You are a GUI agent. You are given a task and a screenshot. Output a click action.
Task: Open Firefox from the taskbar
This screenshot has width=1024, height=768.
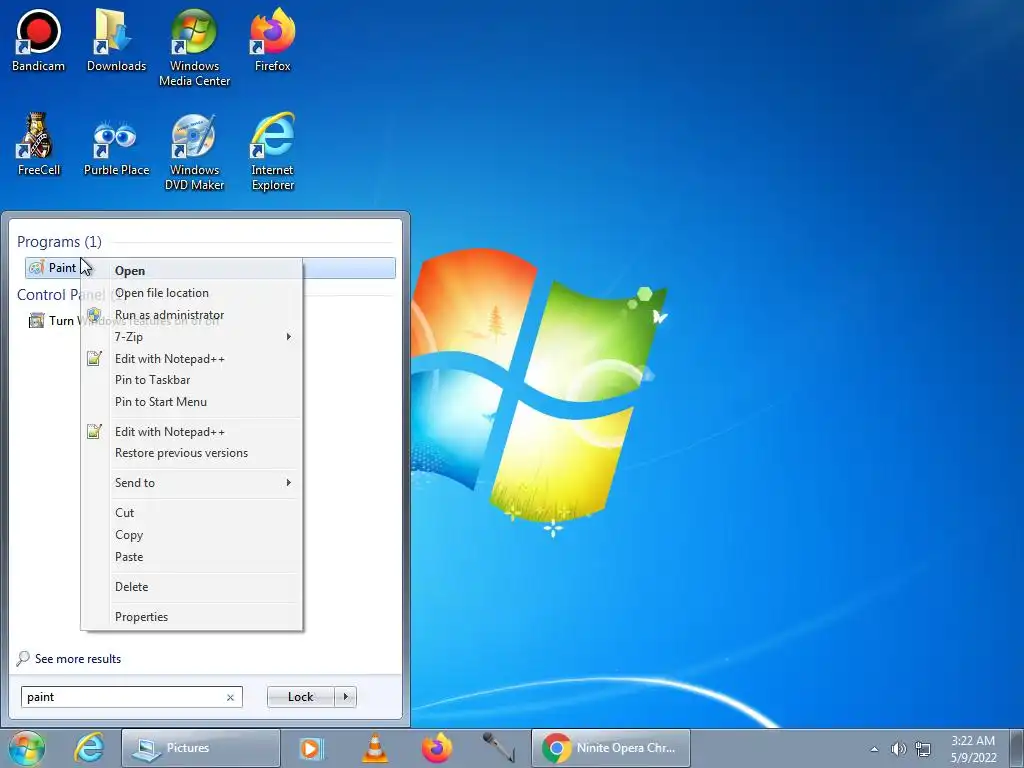point(437,748)
